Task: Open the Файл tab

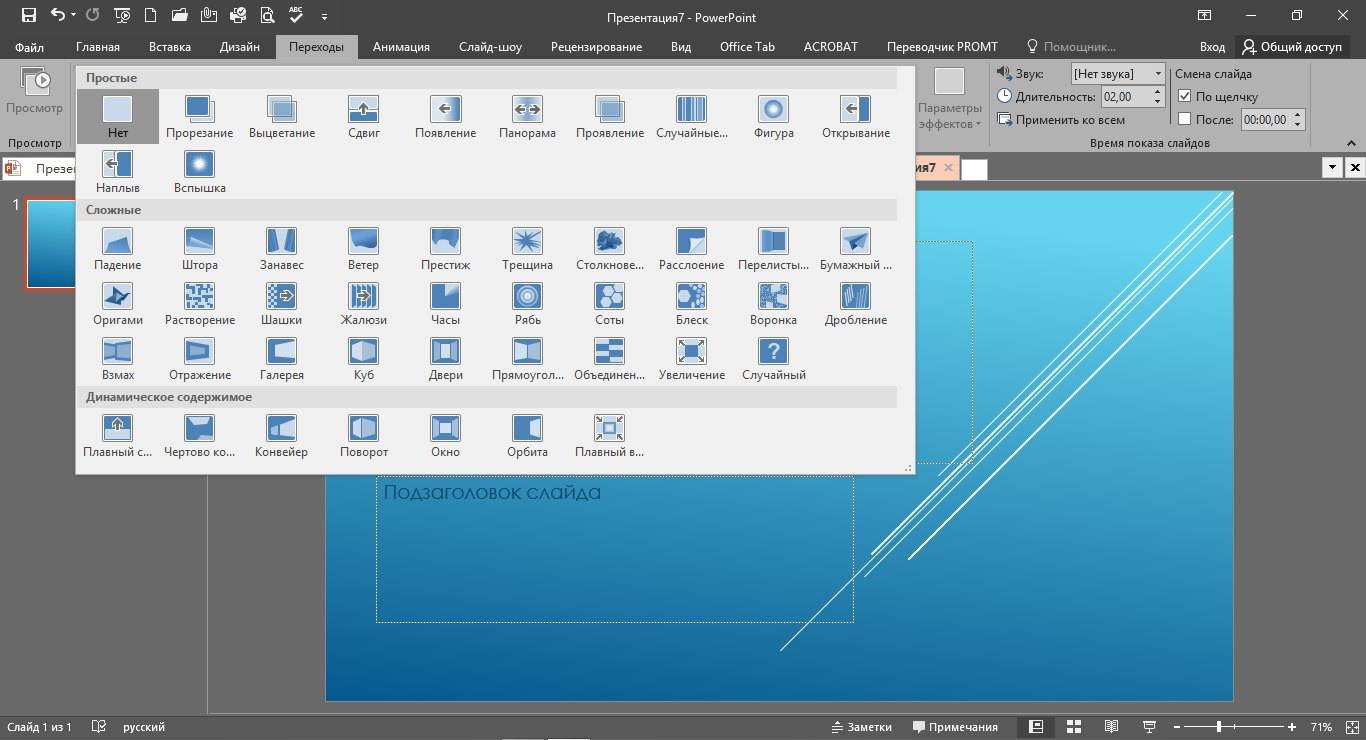Action: pyautogui.click(x=30, y=47)
